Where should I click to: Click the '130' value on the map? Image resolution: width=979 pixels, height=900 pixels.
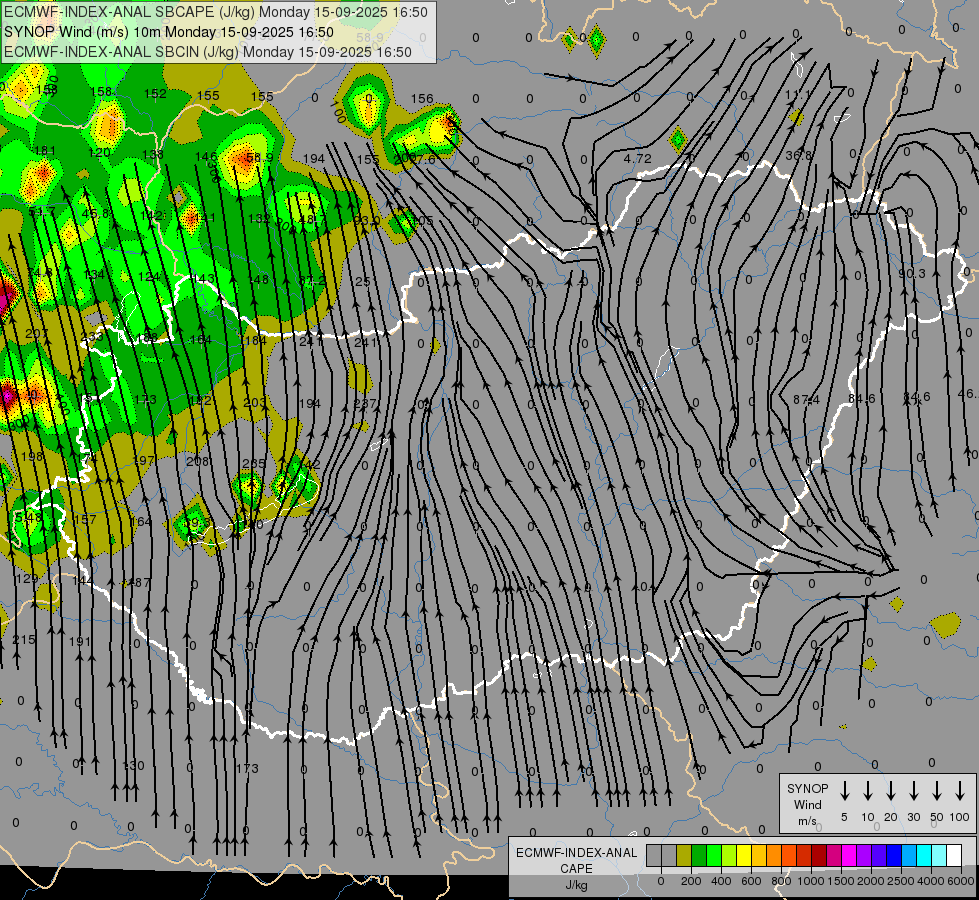tap(133, 765)
